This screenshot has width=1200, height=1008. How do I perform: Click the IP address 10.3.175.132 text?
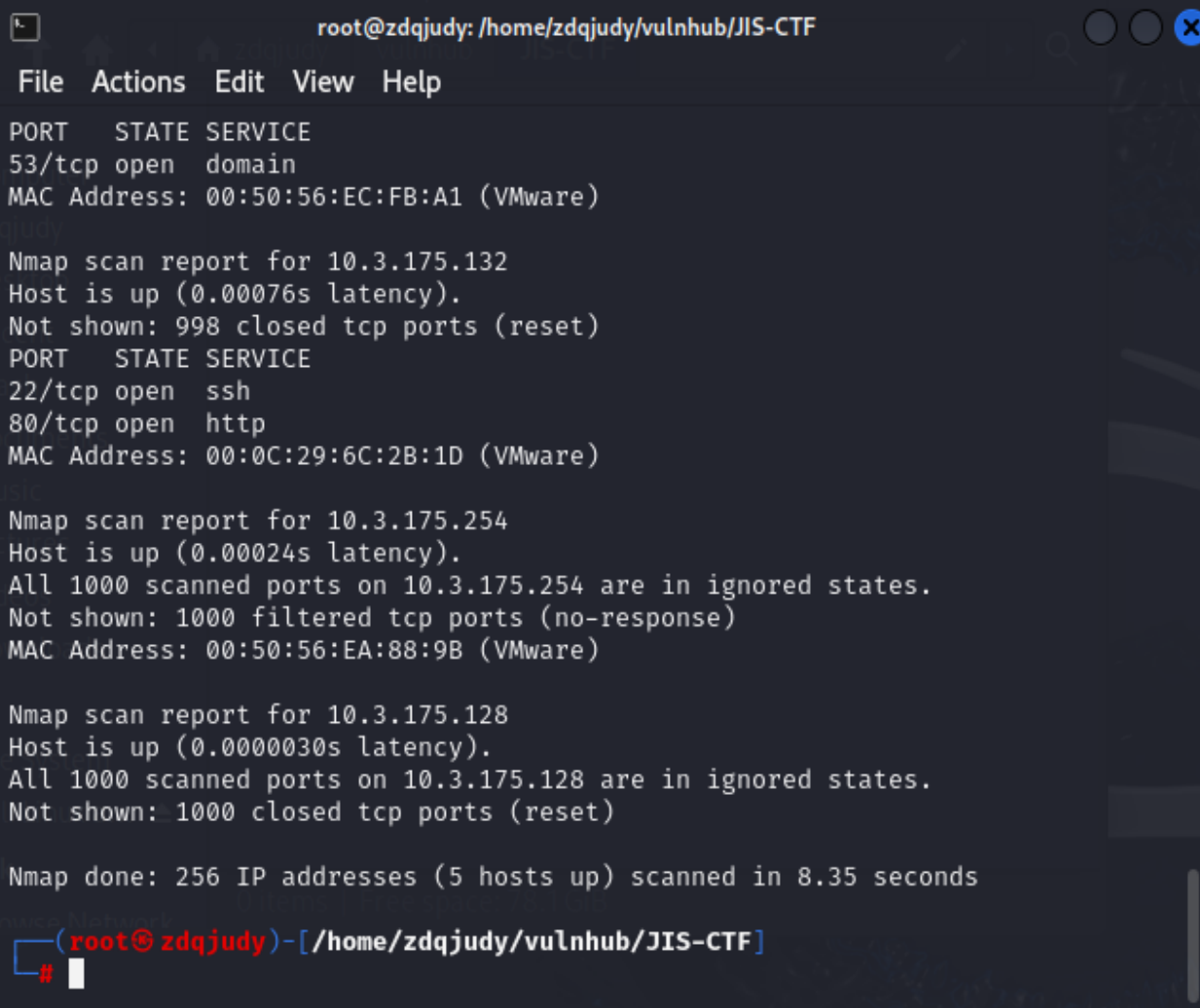[418, 262]
